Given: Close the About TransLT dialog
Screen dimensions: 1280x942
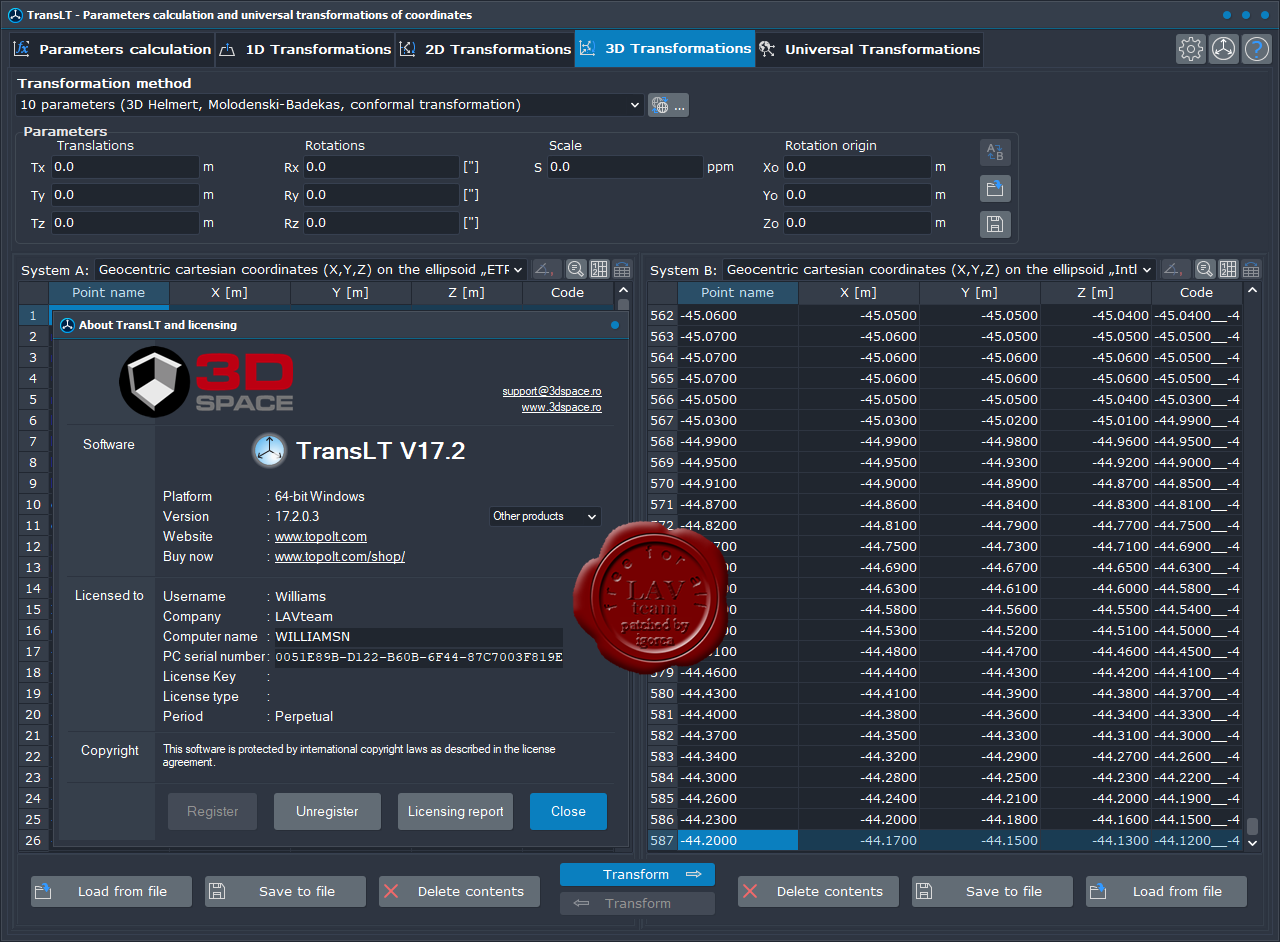Looking at the screenshot, I should pyautogui.click(x=568, y=811).
